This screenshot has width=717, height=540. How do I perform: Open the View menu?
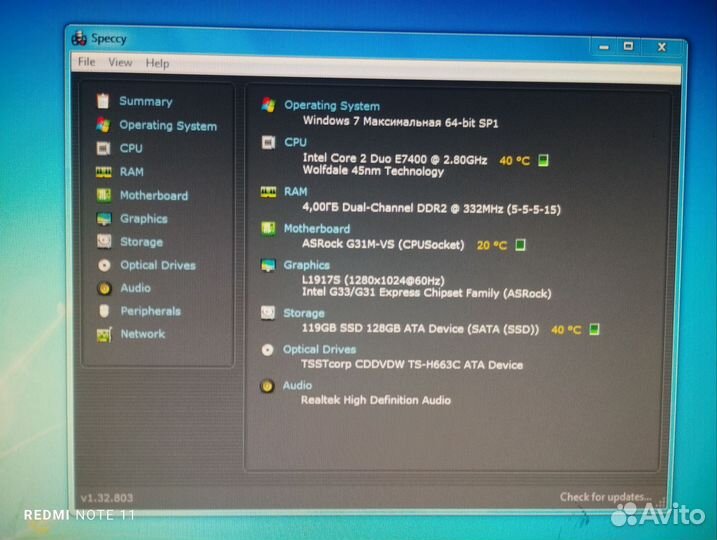click(120, 62)
